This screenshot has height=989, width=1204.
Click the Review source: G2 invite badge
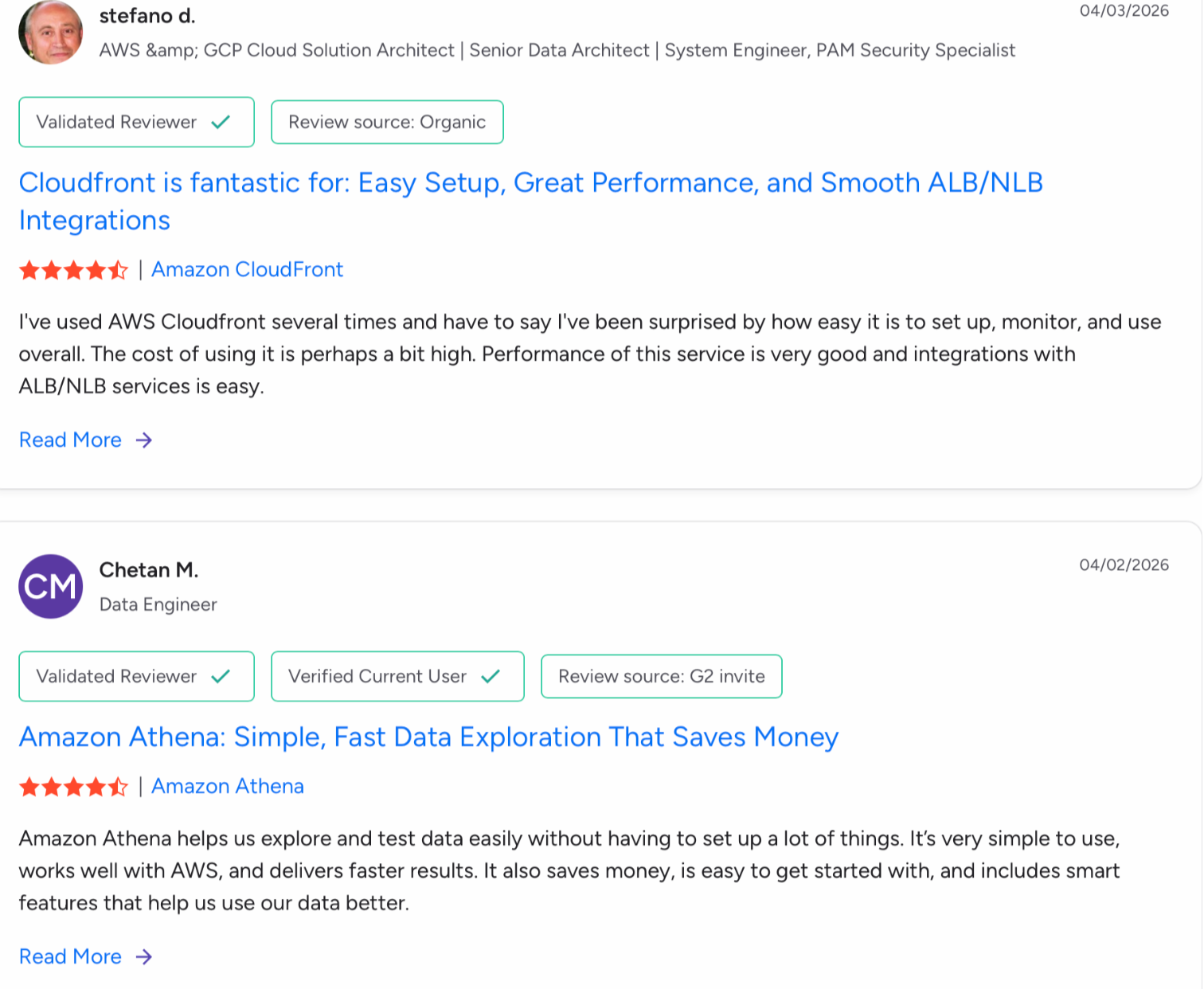661,676
